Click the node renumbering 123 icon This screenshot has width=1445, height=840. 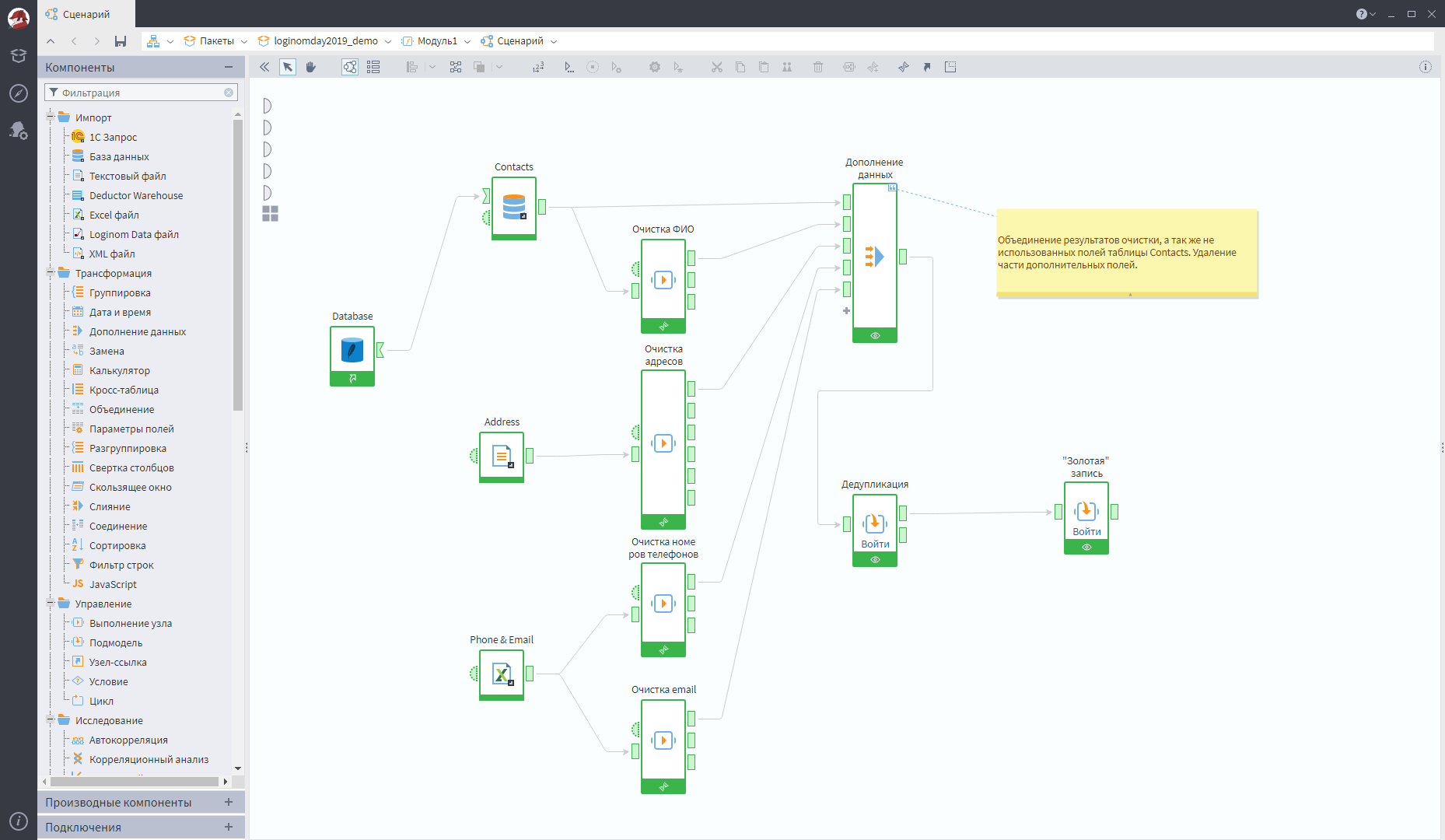[x=537, y=67]
